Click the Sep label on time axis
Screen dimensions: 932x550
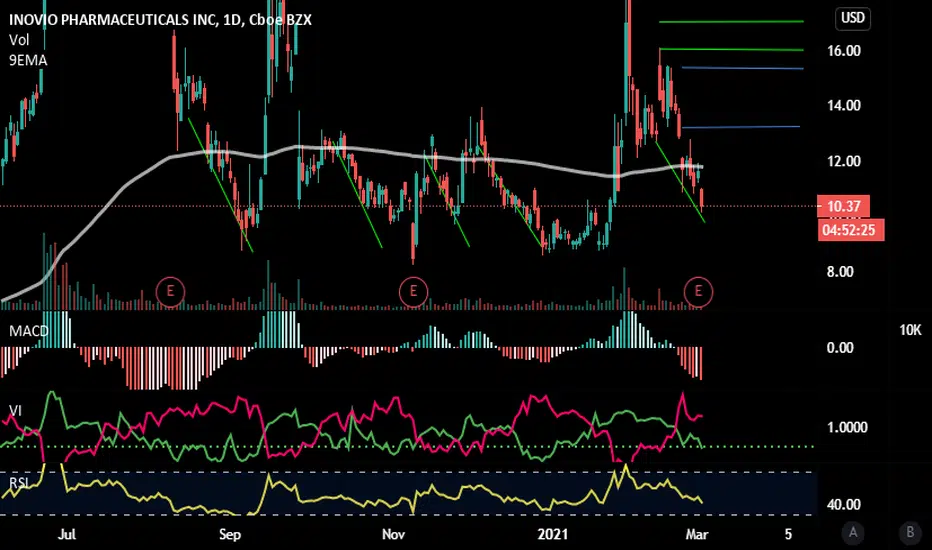[230, 534]
